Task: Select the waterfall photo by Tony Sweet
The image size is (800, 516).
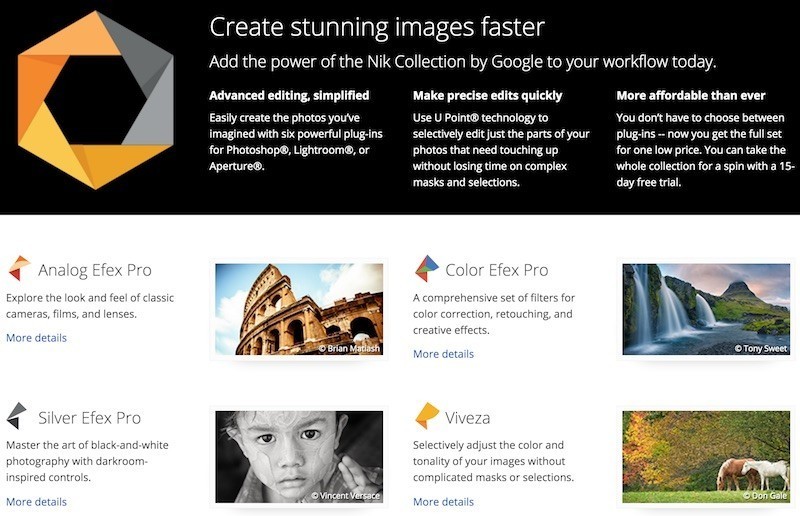Action: coord(706,309)
